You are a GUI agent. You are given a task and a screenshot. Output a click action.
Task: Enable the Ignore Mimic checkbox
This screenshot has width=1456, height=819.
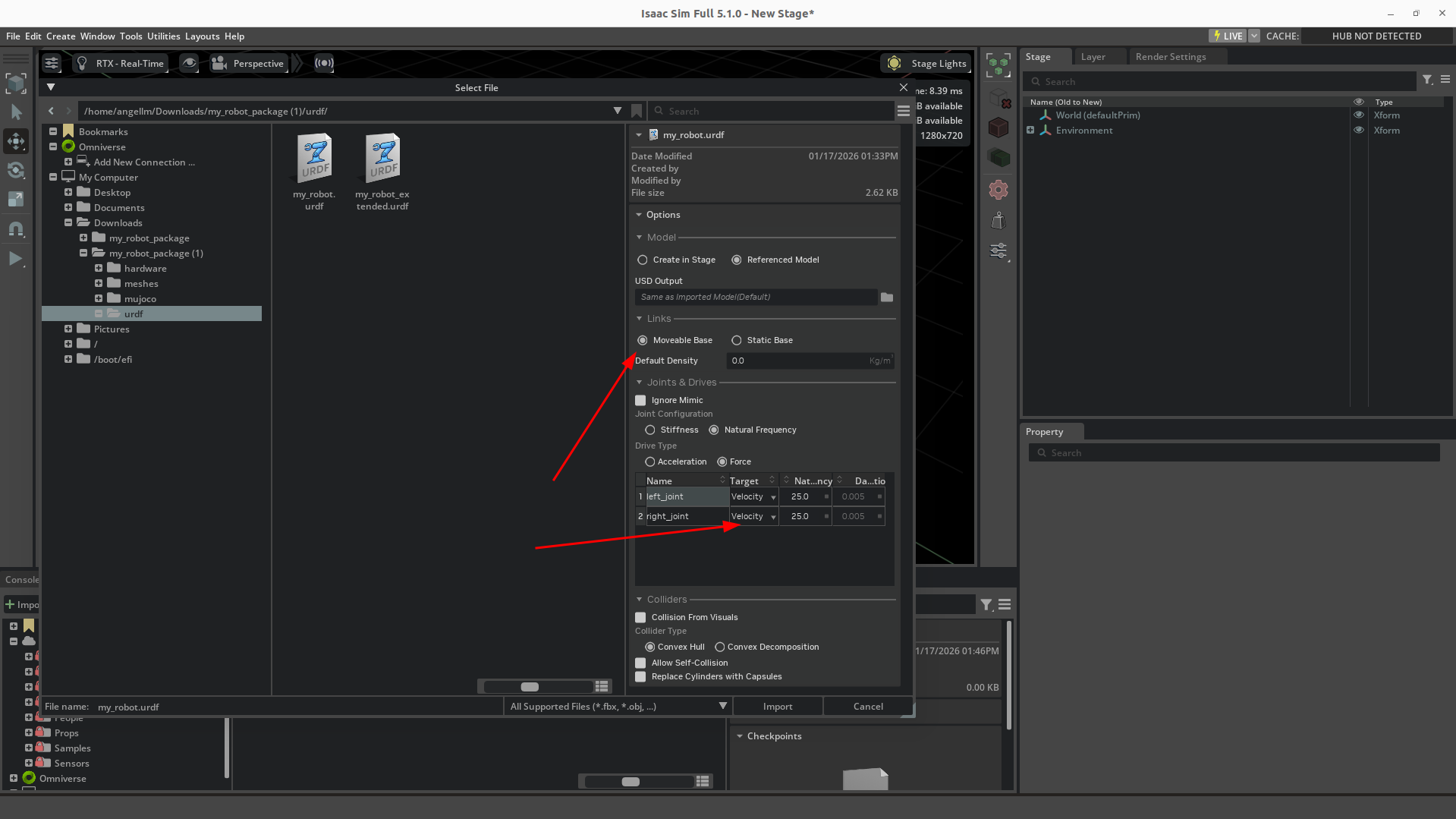[640, 400]
